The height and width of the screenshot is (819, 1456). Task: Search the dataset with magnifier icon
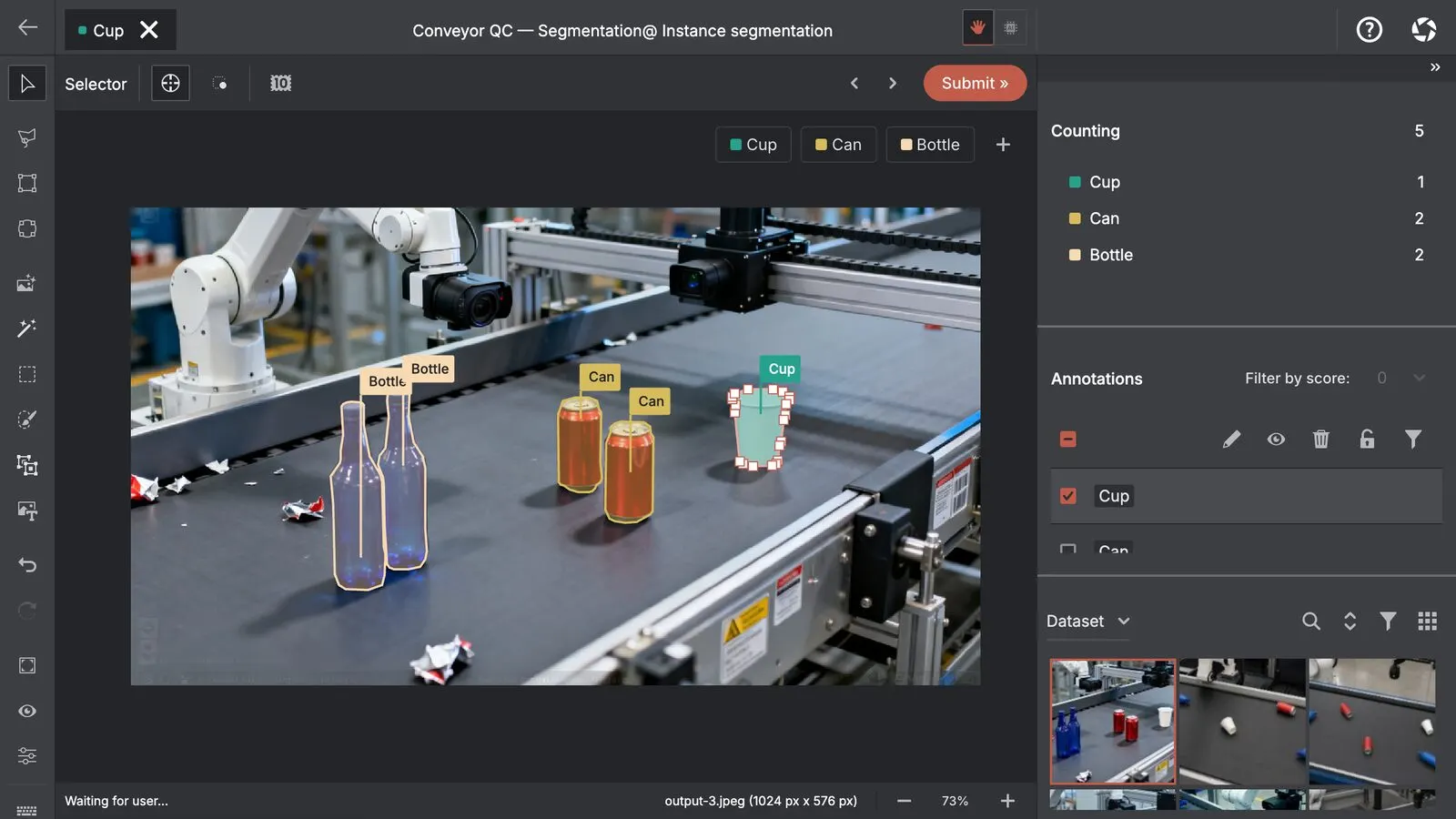point(1310,621)
